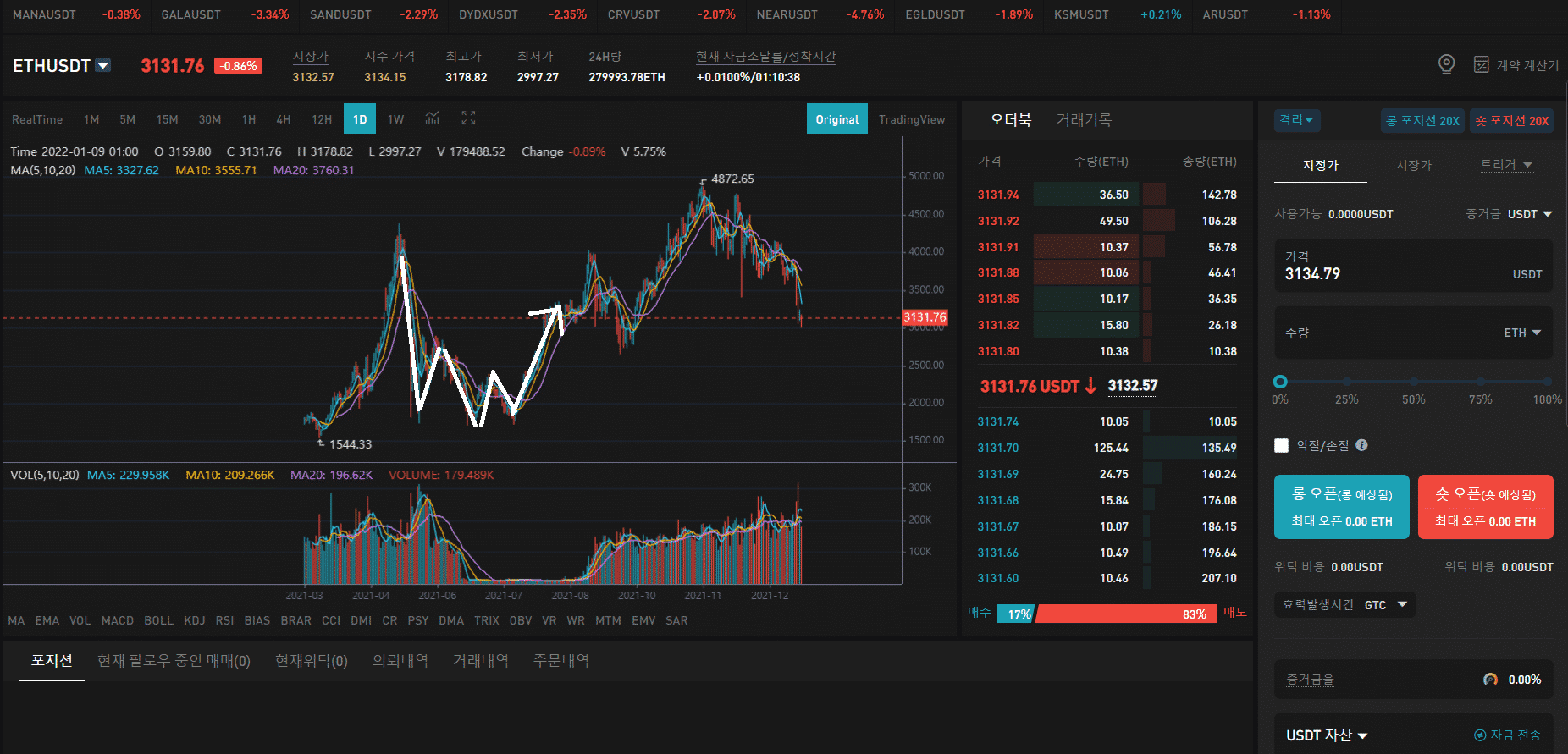
Task: Open the 격리 margin mode dropdown
Action: 1296,120
